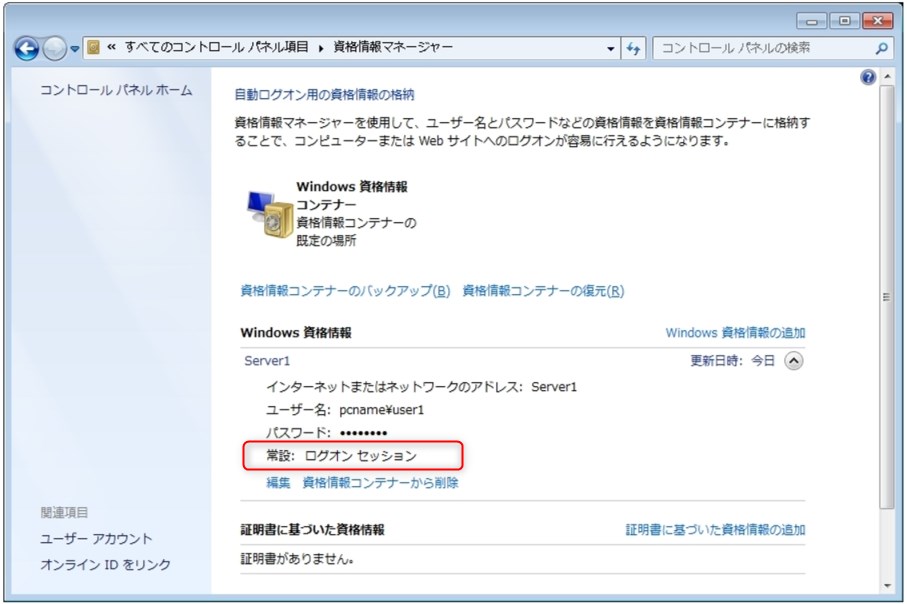907x604 pixels.
Task: Open ユーザー アカウント related link
Action: pos(96,539)
